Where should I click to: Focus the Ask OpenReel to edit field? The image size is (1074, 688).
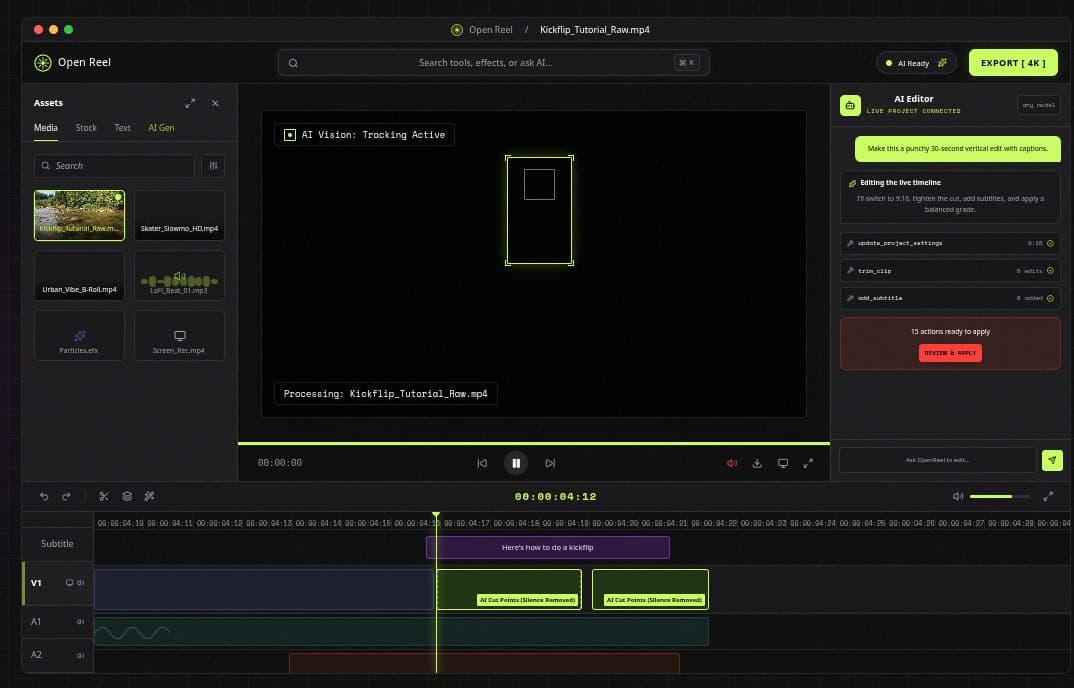(x=938, y=460)
